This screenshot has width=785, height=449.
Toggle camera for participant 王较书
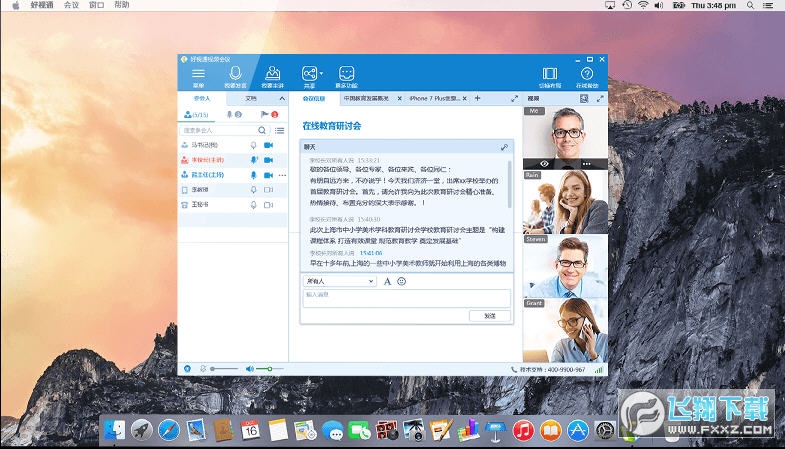click(x=268, y=204)
